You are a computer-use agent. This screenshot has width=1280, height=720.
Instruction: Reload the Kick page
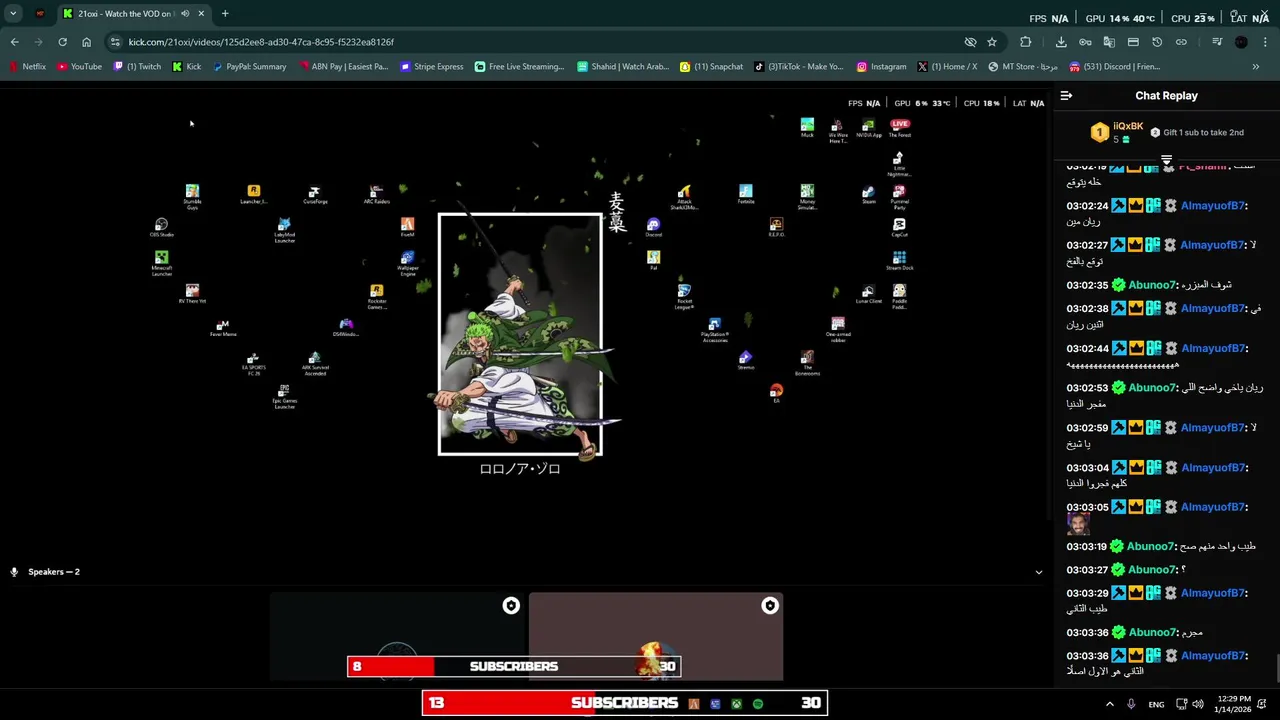62,42
